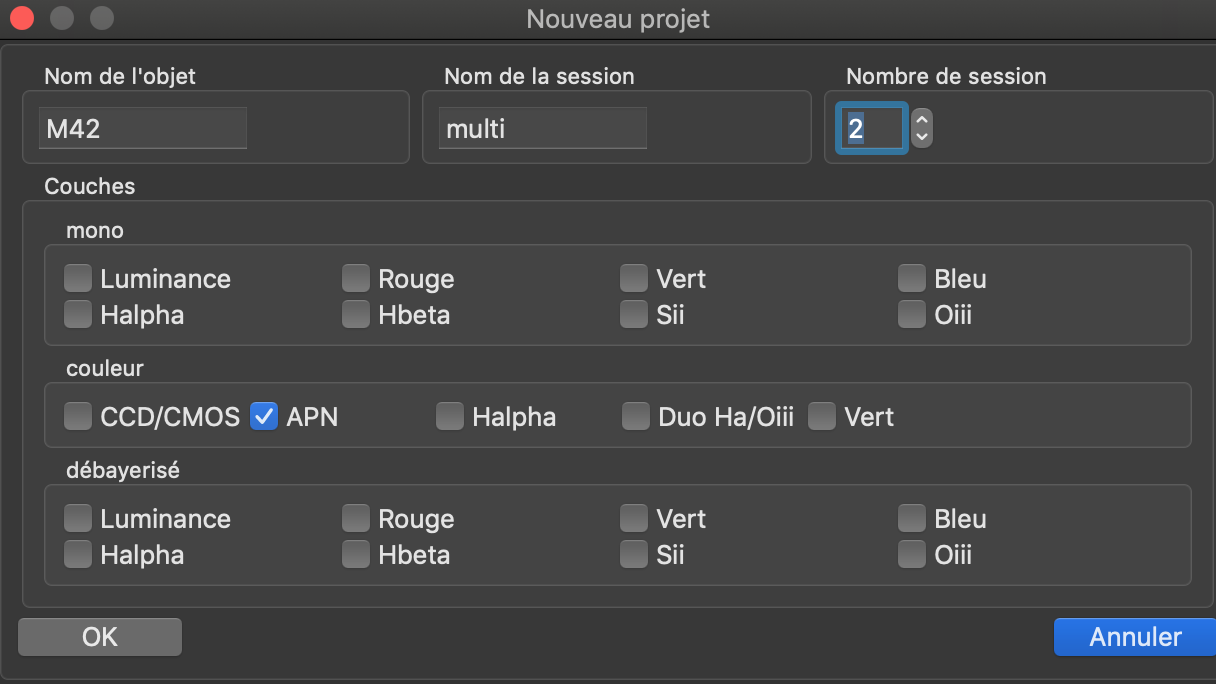Uncheck the APN color checkbox
Screen dimensions: 1216x684
pyautogui.click(x=264, y=416)
